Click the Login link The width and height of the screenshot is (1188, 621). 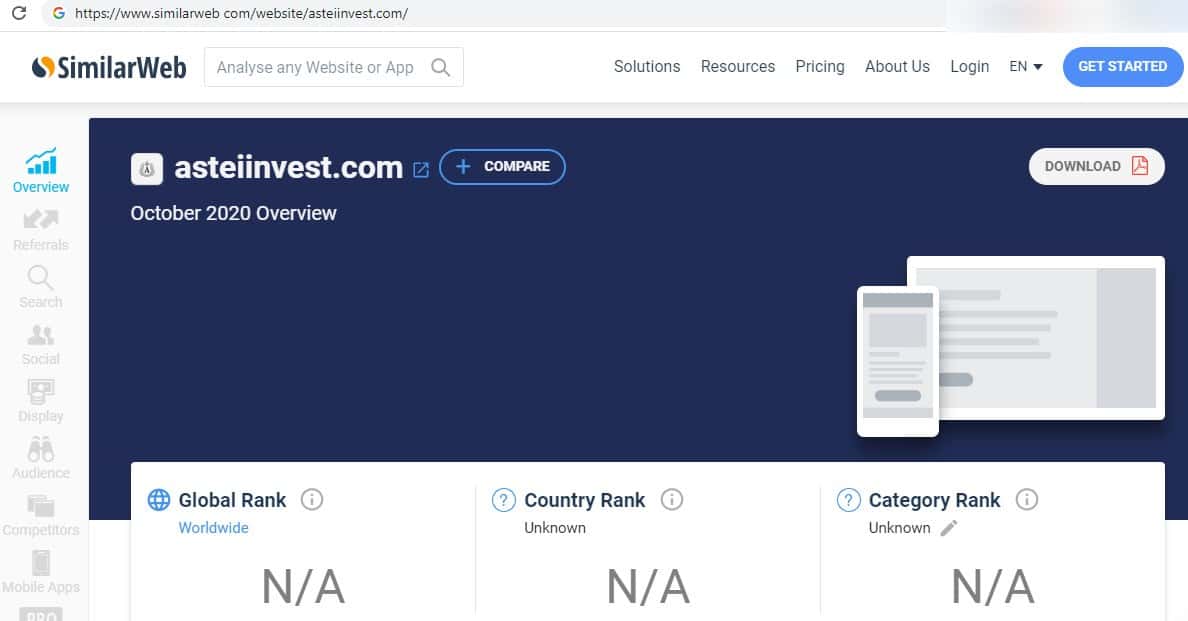pyautogui.click(x=970, y=67)
